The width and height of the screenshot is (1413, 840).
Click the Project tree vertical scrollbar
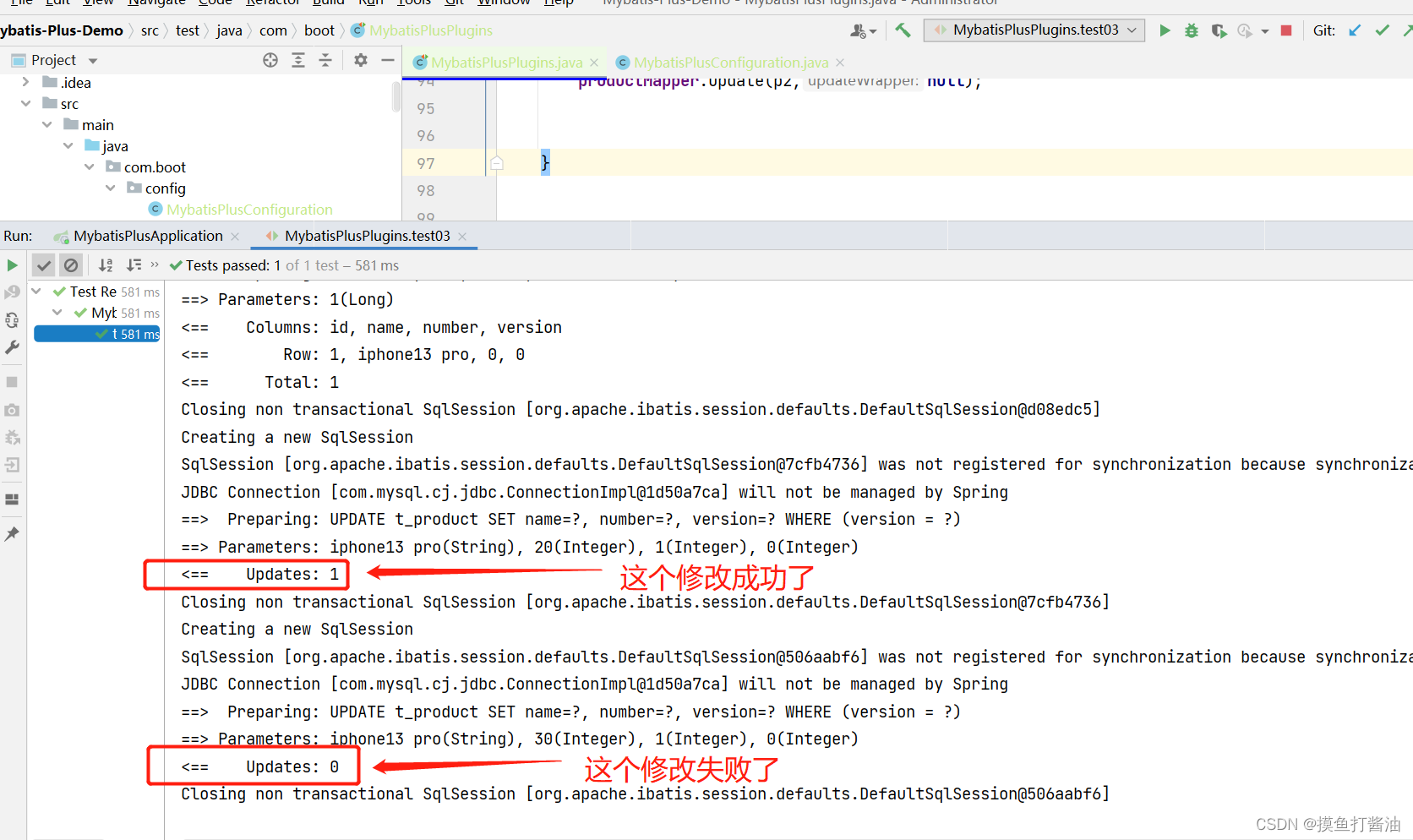pyautogui.click(x=396, y=96)
